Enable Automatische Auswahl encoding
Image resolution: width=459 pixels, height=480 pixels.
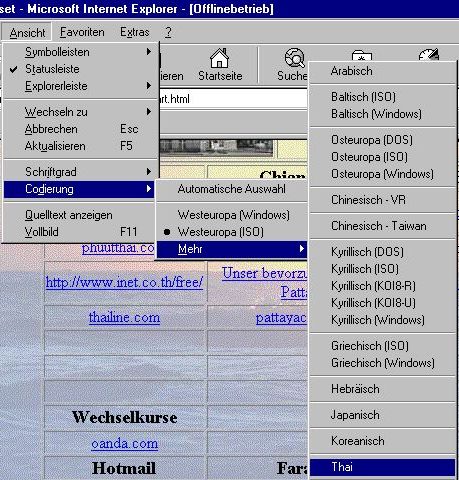(231, 189)
